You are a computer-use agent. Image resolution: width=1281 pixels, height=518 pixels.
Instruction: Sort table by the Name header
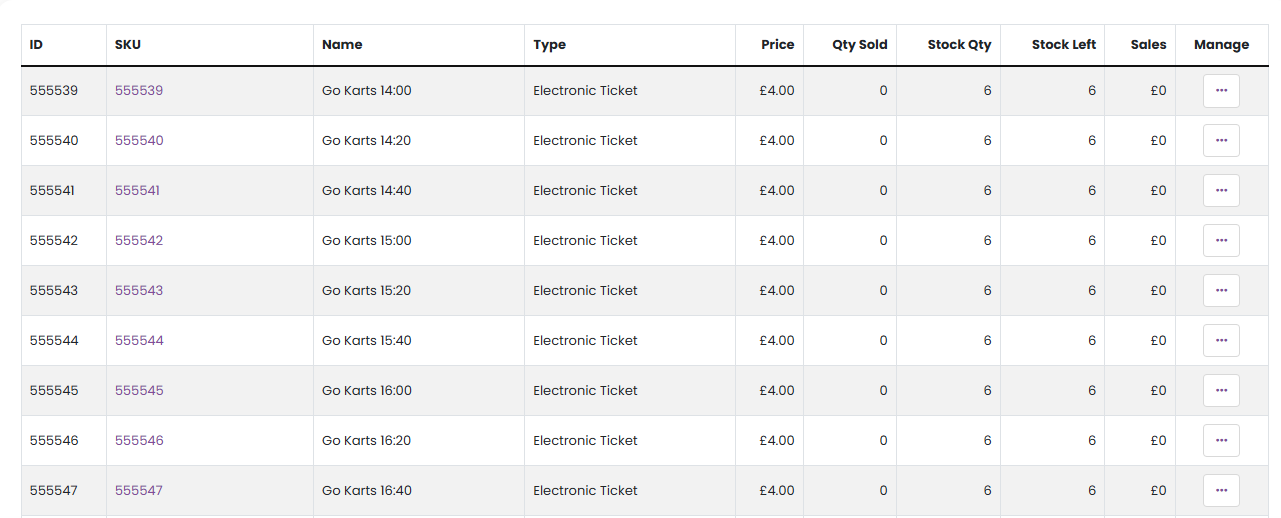(x=342, y=45)
